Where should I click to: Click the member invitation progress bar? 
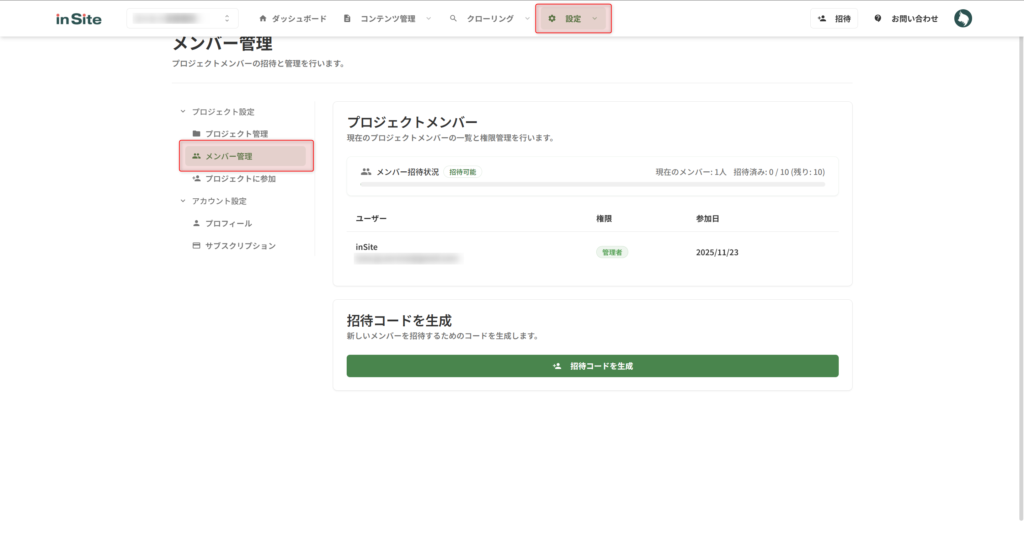tap(592, 185)
